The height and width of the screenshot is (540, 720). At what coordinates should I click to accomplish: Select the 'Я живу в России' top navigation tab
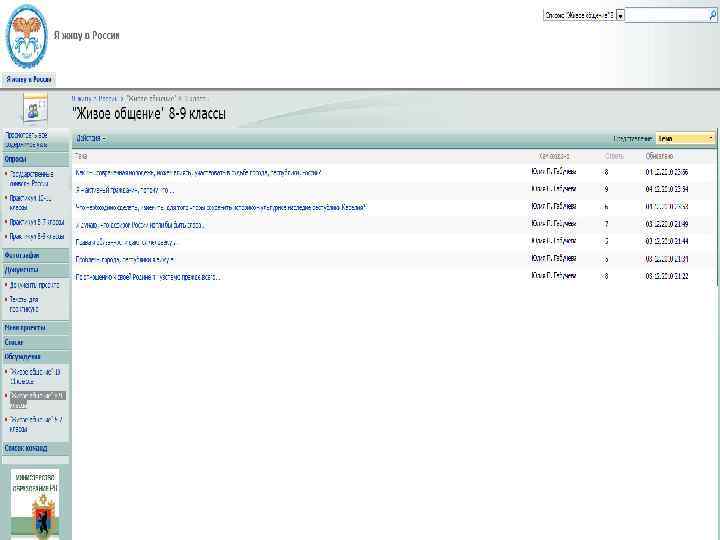coord(28,79)
